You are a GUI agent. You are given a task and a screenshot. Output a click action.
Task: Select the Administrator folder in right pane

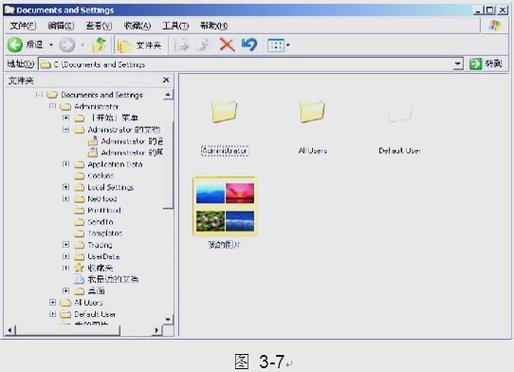[x=224, y=127]
